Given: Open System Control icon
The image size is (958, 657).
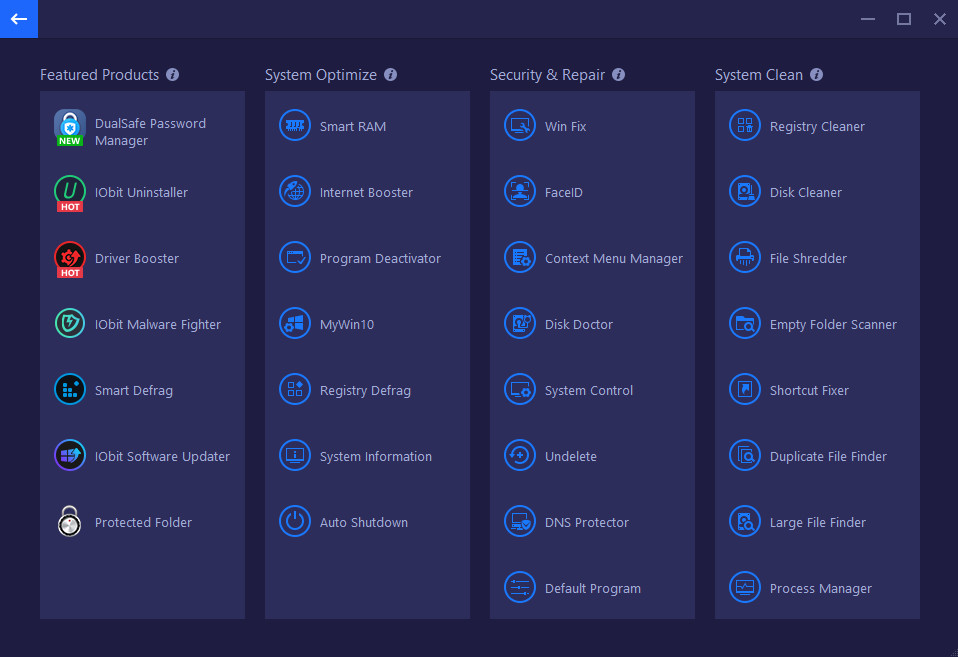Looking at the screenshot, I should (x=519, y=389).
